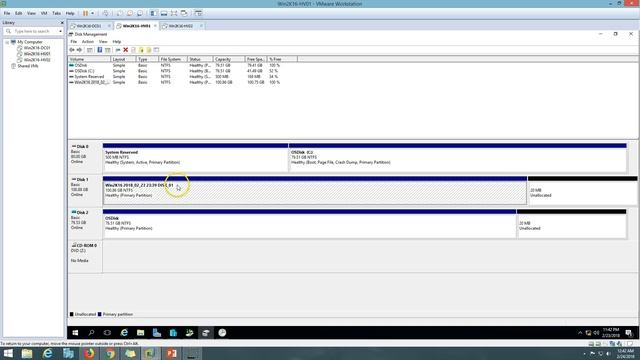Sort by the Layout column header
The width and height of the screenshot is (640, 360).
[x=123, y=59]
